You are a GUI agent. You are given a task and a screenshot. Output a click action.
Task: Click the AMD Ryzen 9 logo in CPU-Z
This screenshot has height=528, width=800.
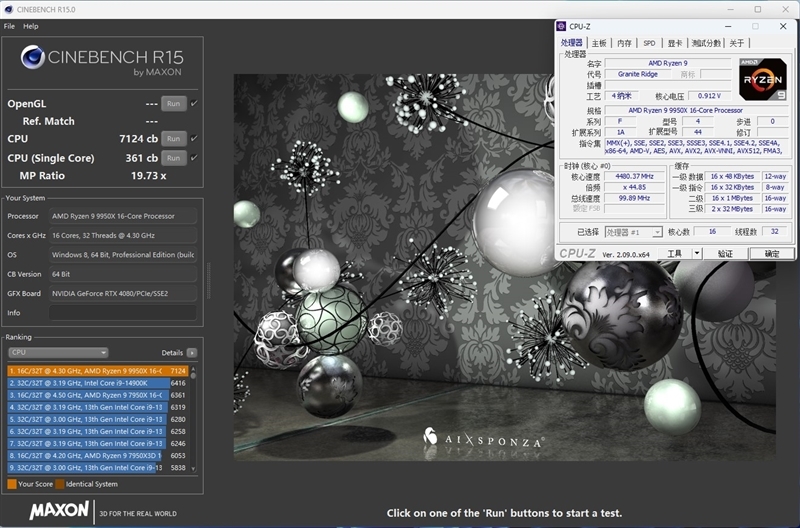pos(762,80)
